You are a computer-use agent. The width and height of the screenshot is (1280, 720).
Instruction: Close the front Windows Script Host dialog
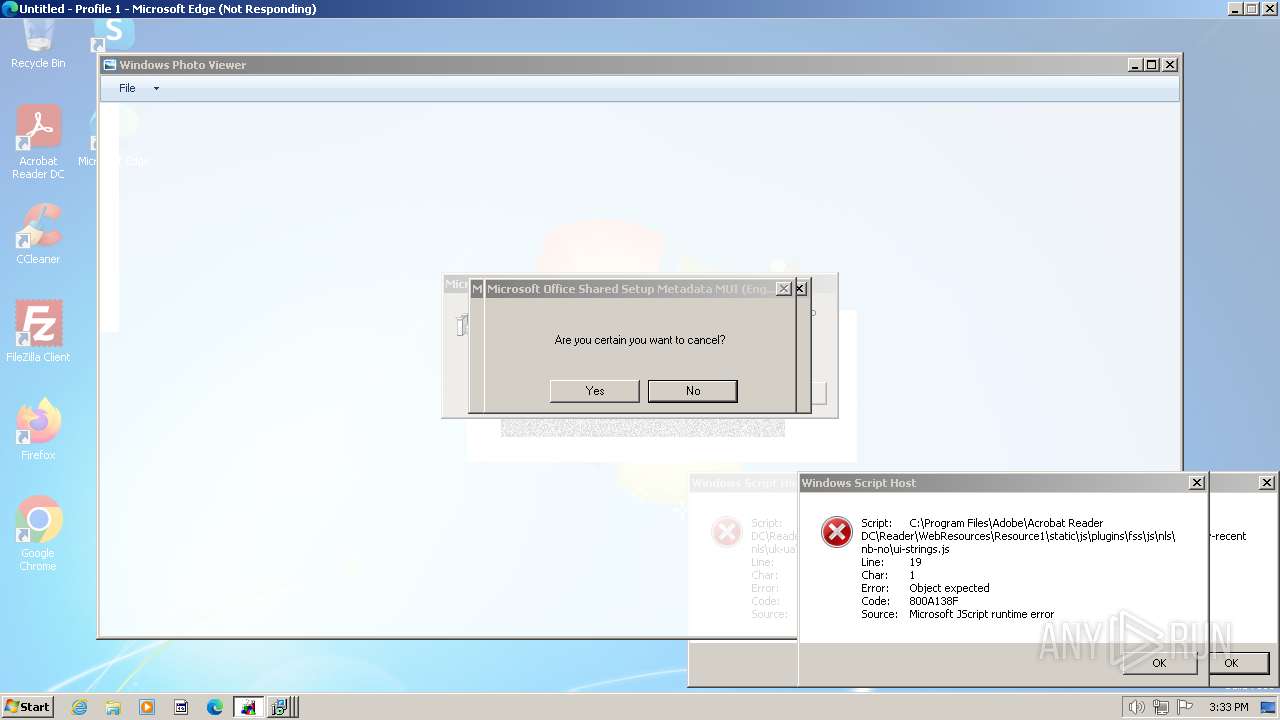[x=1197, y=483]
